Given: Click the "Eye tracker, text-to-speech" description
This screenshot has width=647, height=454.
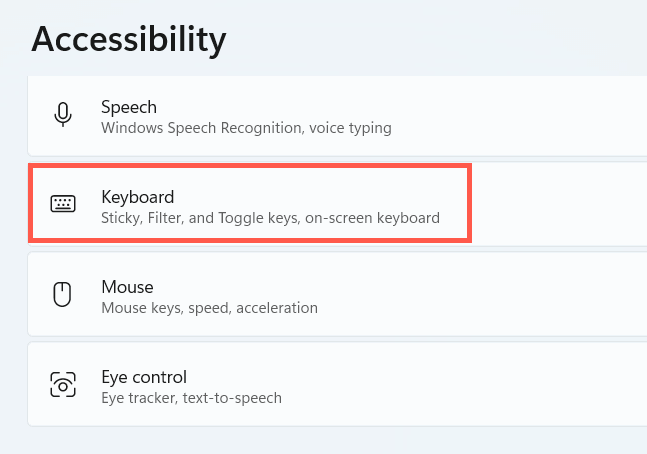Looking at the screenshot, I should click(x=191, y=398).
